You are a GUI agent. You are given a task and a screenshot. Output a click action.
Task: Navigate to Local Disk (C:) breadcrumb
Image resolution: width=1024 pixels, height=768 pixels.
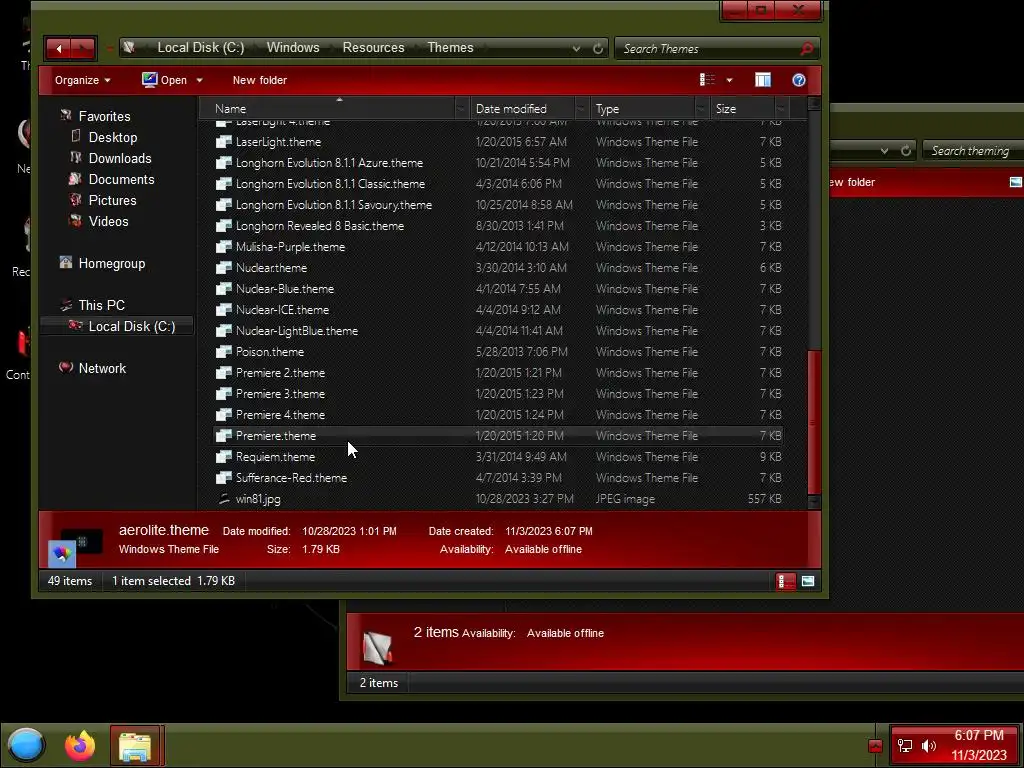[x=200, y=47]
